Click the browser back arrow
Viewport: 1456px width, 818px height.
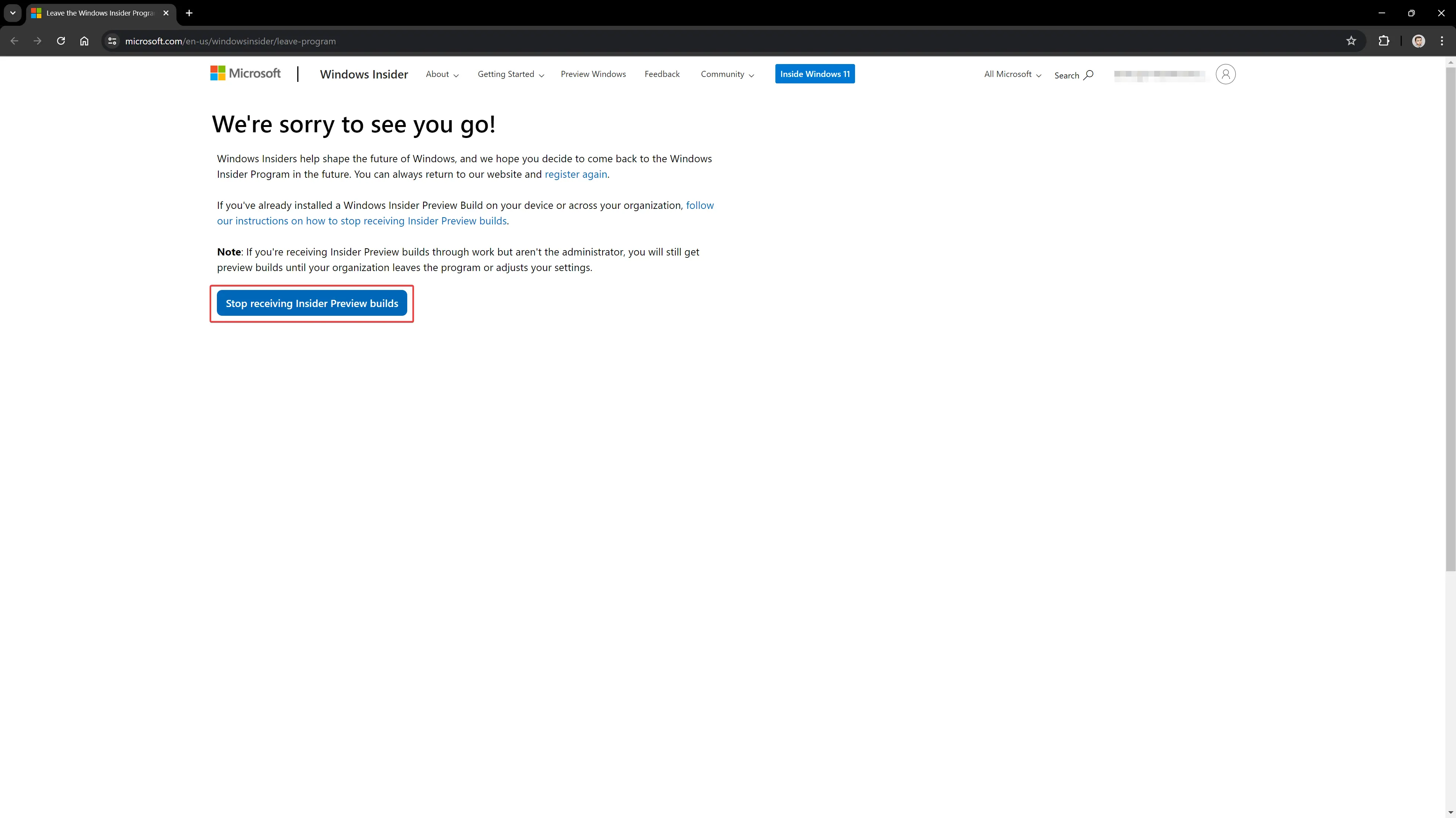coord(15,41)
